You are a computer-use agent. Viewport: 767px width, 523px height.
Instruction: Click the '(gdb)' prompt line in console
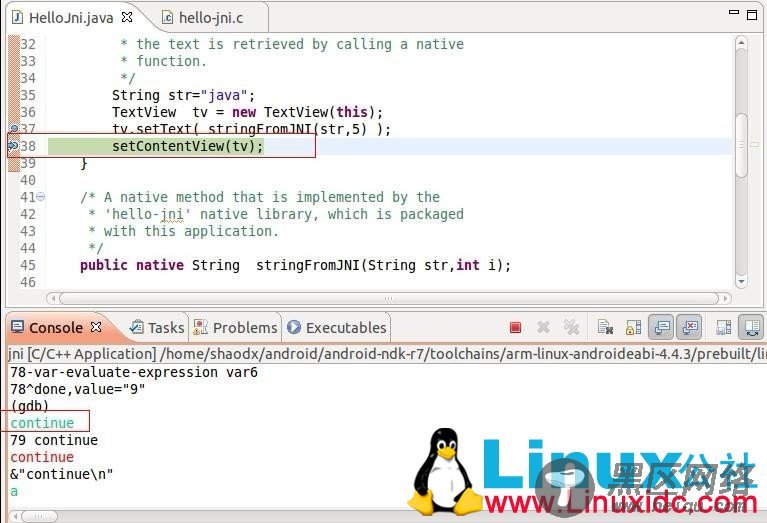tap(30, 406)
